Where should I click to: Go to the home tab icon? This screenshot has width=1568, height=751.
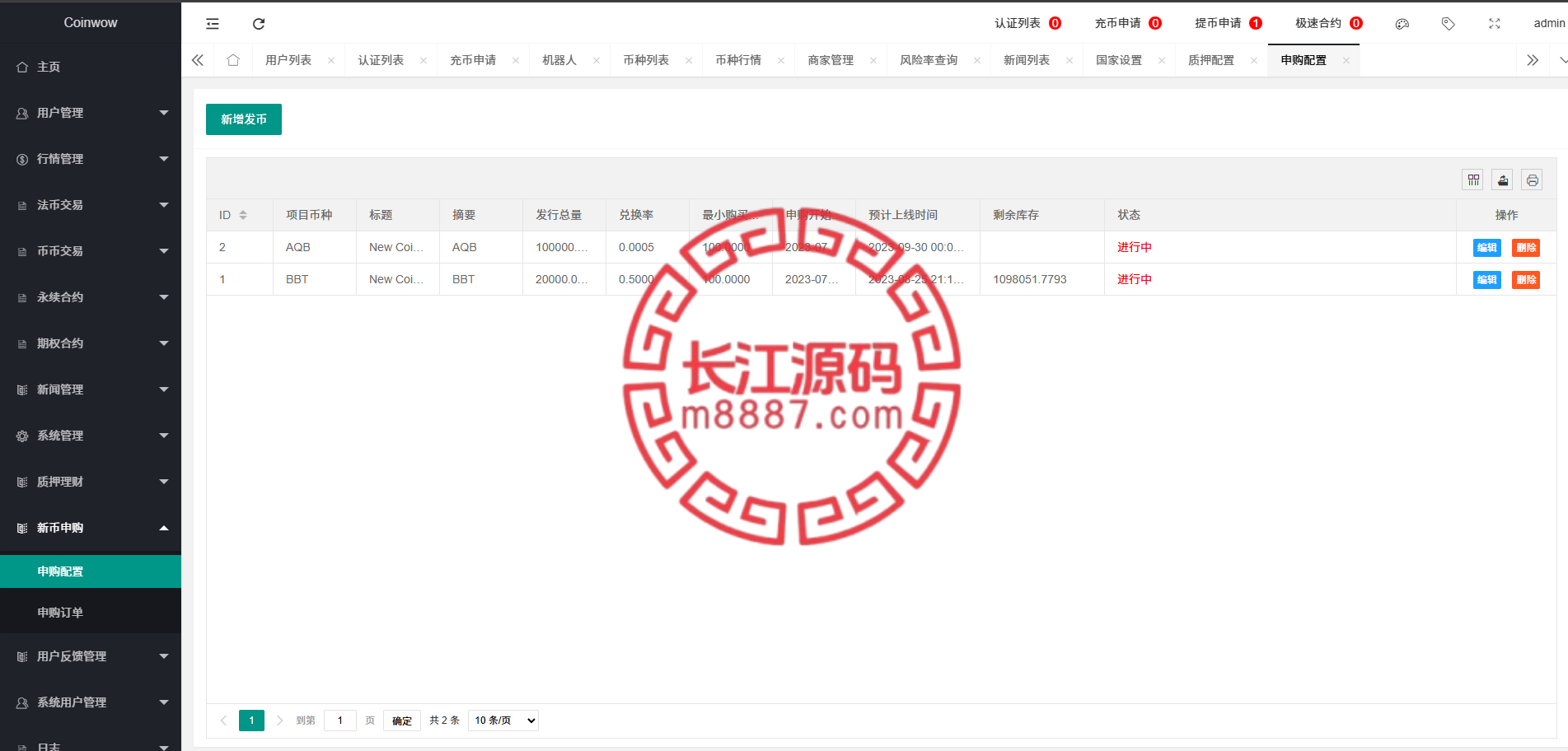[233, 60]
